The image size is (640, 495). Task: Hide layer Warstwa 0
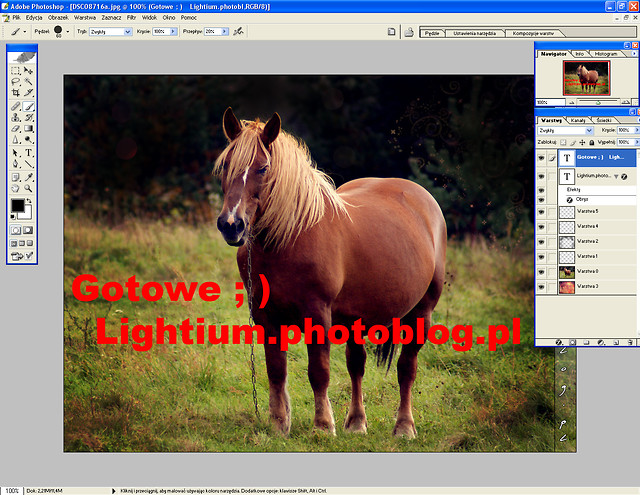(x=541, y=272)
